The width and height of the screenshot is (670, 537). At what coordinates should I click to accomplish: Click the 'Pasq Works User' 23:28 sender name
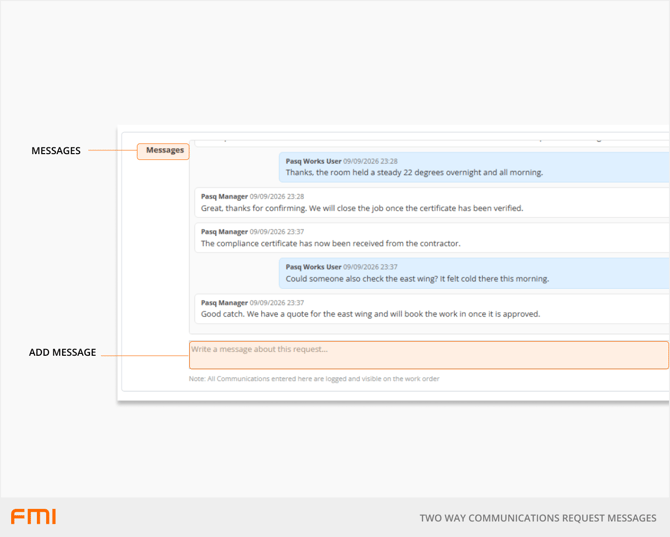point(313,161)
